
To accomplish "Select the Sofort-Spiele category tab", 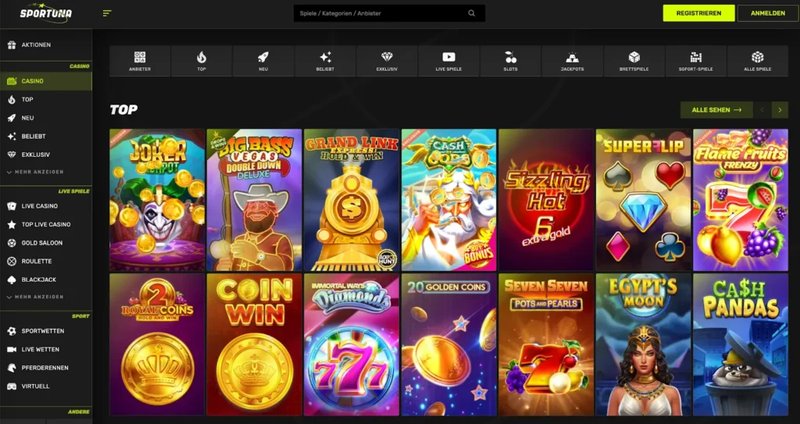I will [x=696, y=61].
